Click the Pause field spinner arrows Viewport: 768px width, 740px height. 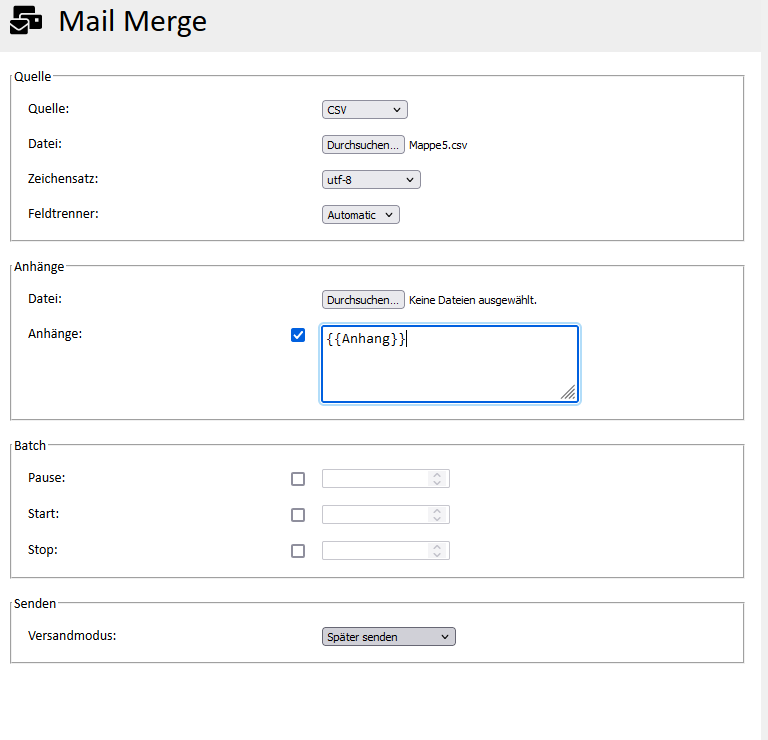coord(436,479)
